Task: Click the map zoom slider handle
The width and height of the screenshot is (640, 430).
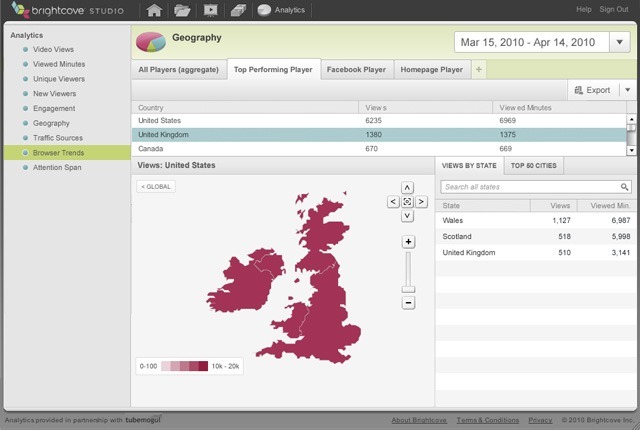Action: [408, 289]
